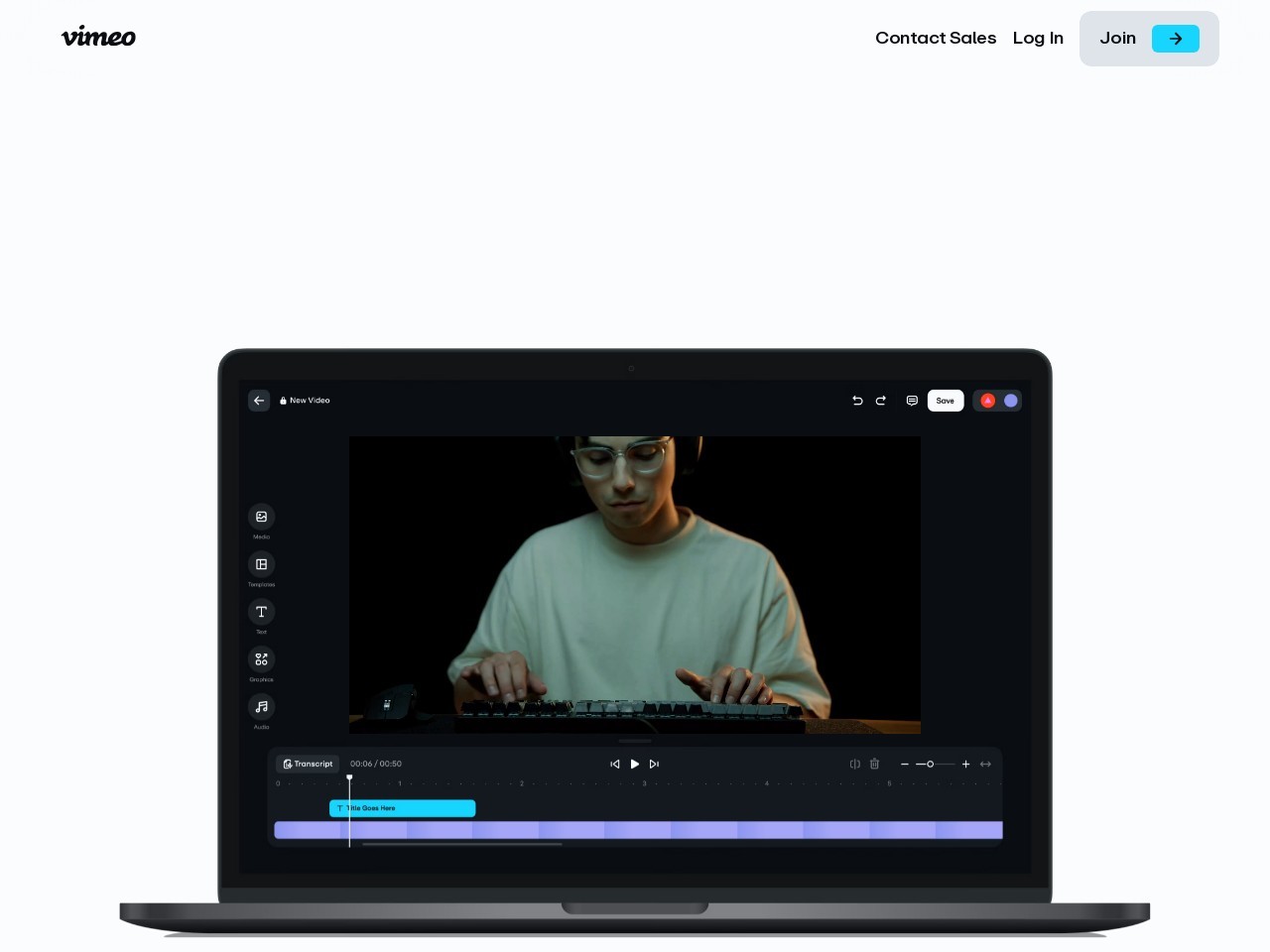The width and height of the screenshot is (1270, 952).
Task: Undo the last edit
Action: 857,401
